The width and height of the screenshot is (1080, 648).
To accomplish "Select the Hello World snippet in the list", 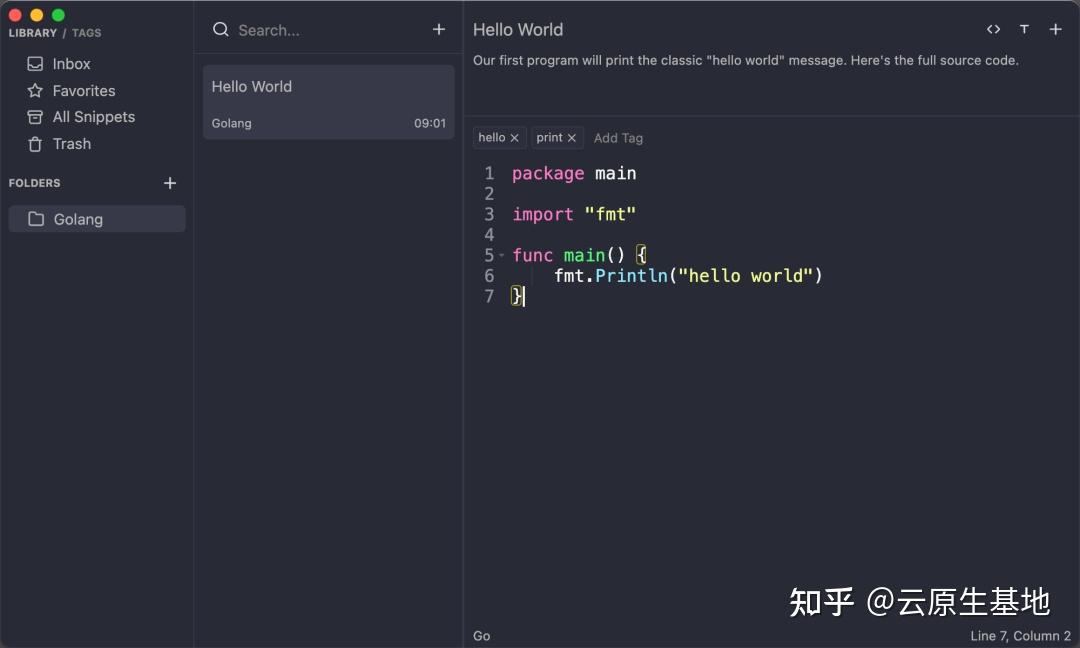I will click(x=328, y=100).
